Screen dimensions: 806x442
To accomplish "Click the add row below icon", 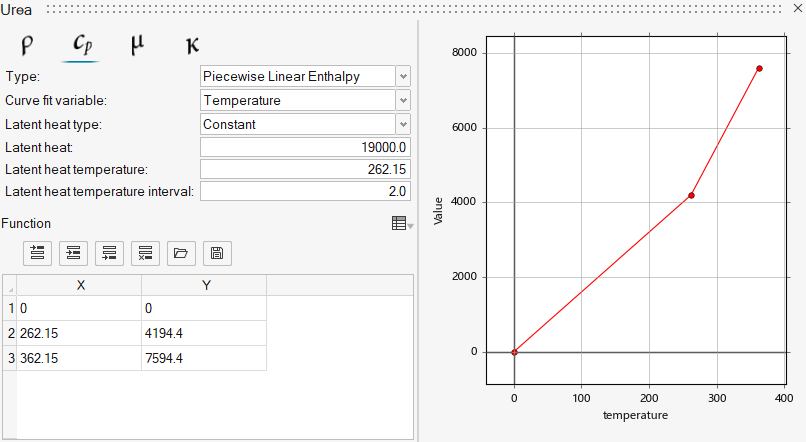I will pyautogui.click(x=110, y=253).
